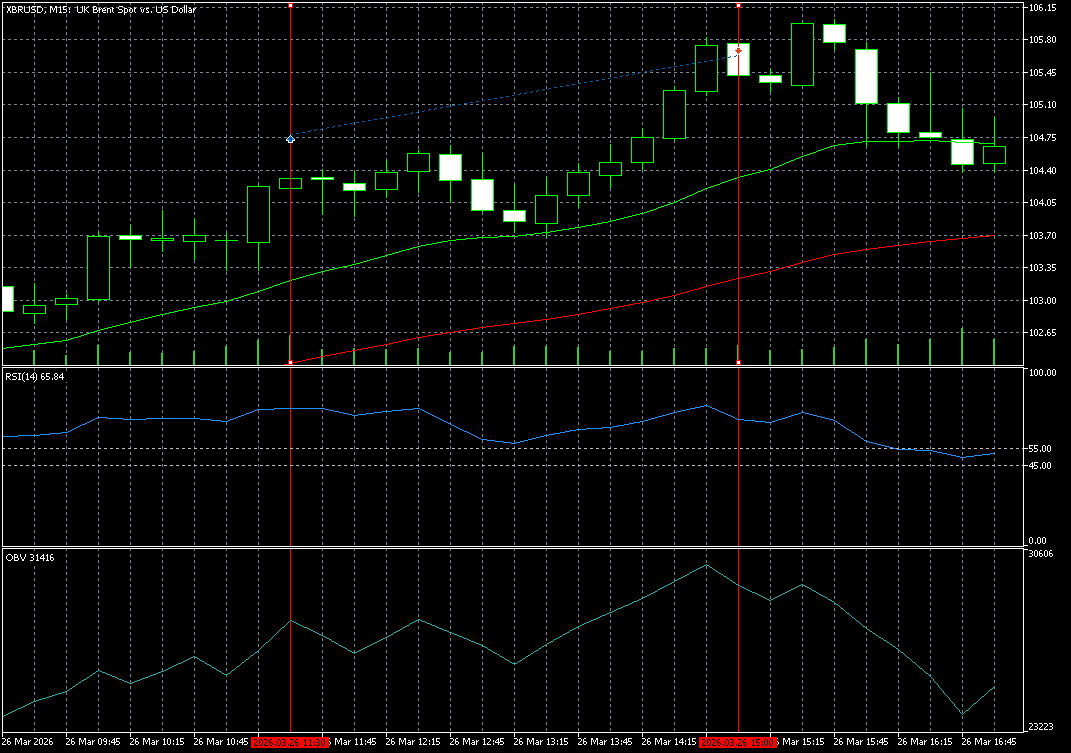Click the 104.75 price axis label
1071x753 pixels.
pos(1042,137)
